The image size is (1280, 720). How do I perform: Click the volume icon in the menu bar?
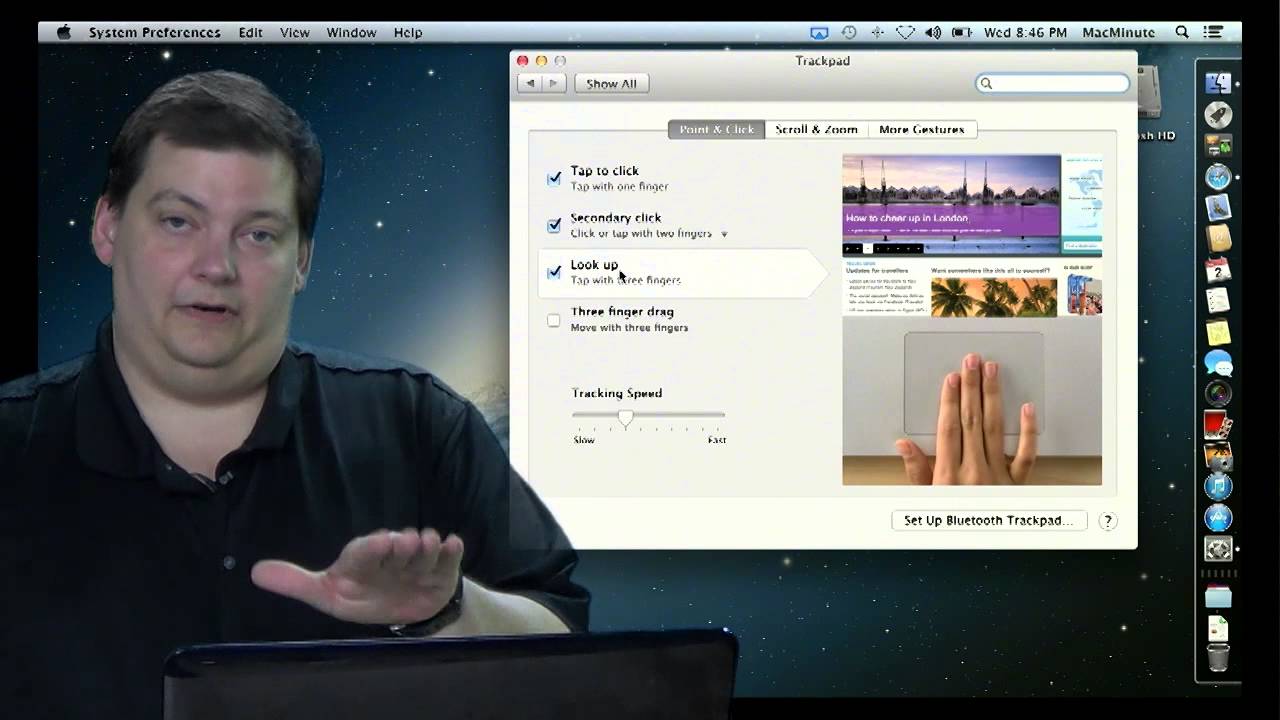pyautogui.click(x=933, y=32)
